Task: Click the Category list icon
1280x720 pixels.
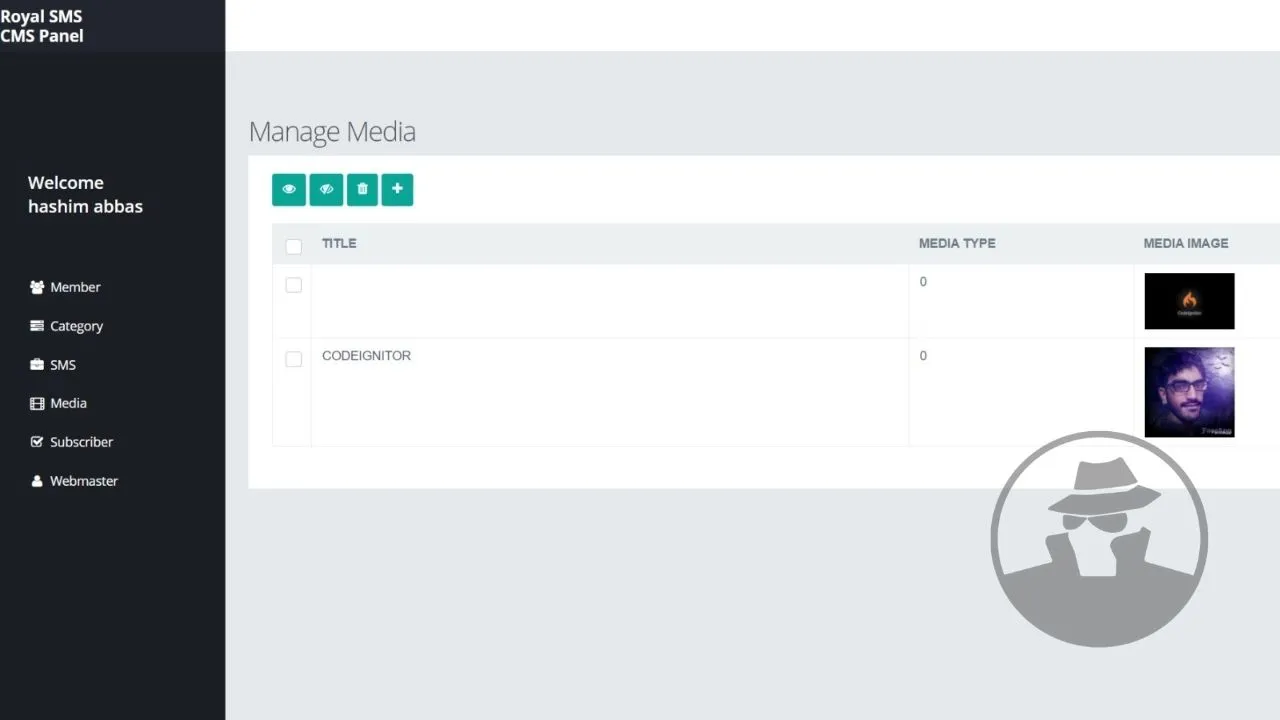Action: [x=37, y=326]
